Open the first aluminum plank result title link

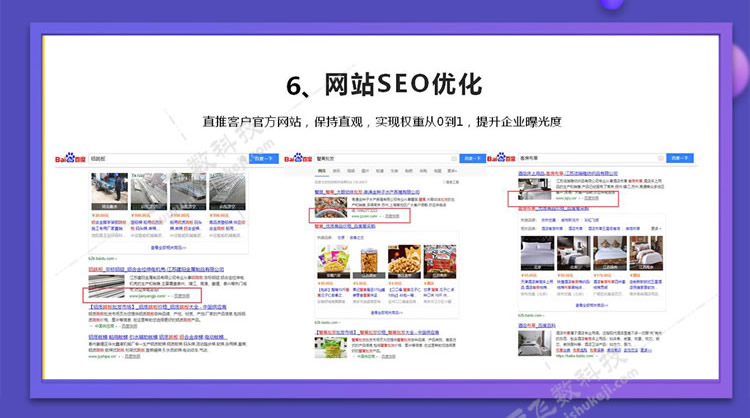[x=156, y=269]
